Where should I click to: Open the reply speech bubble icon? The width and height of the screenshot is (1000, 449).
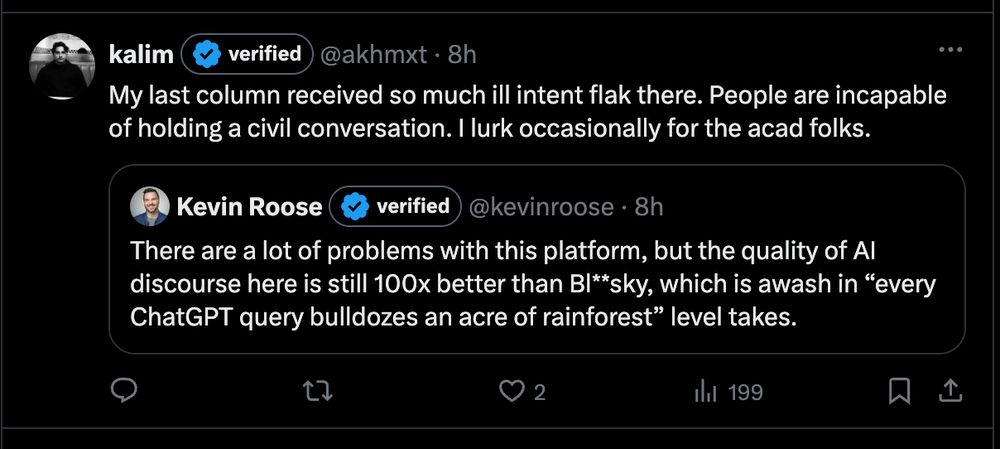(124, 392)
